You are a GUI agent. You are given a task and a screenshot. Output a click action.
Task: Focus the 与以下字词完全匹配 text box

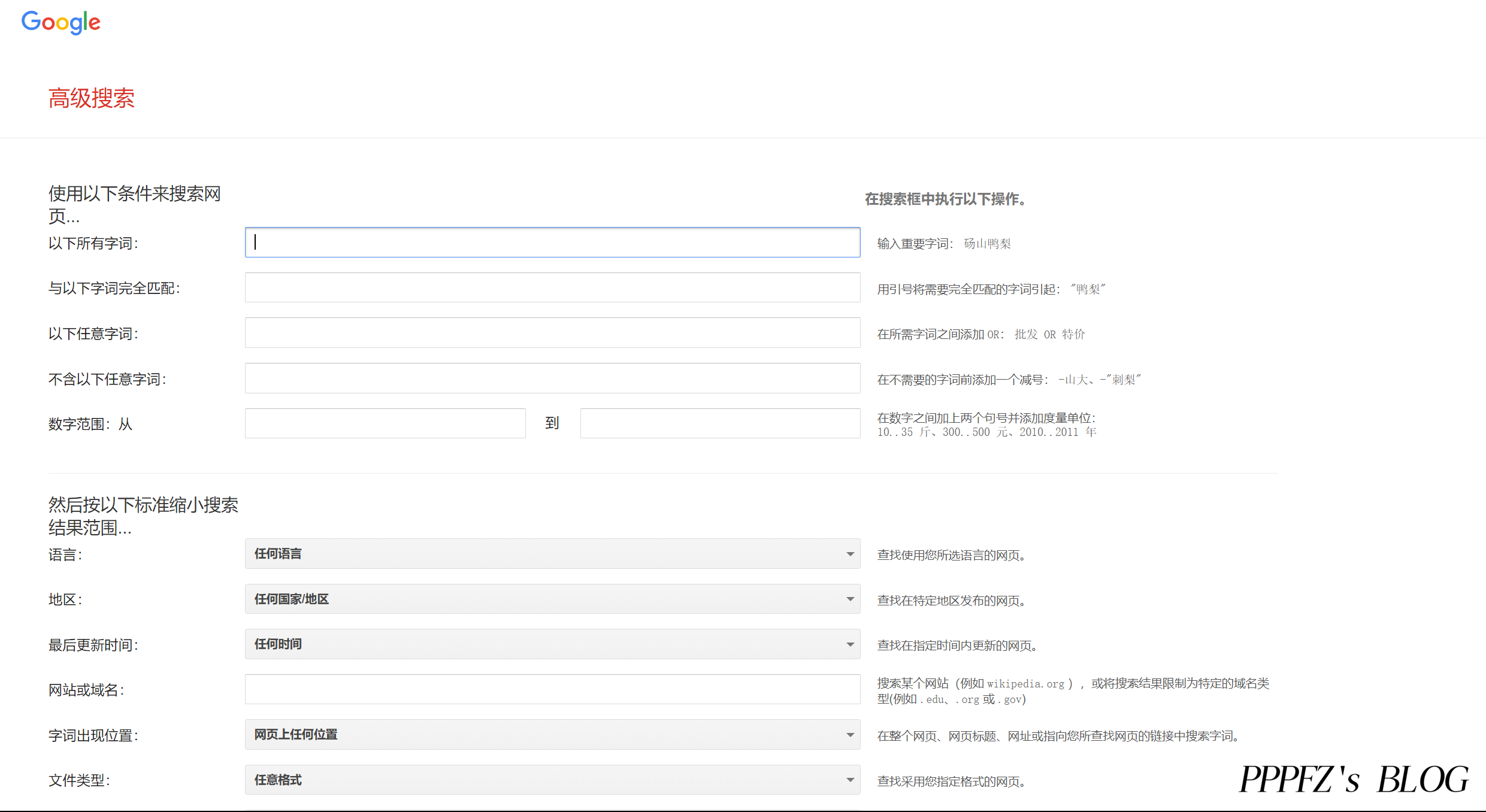[x=552, y=287]
